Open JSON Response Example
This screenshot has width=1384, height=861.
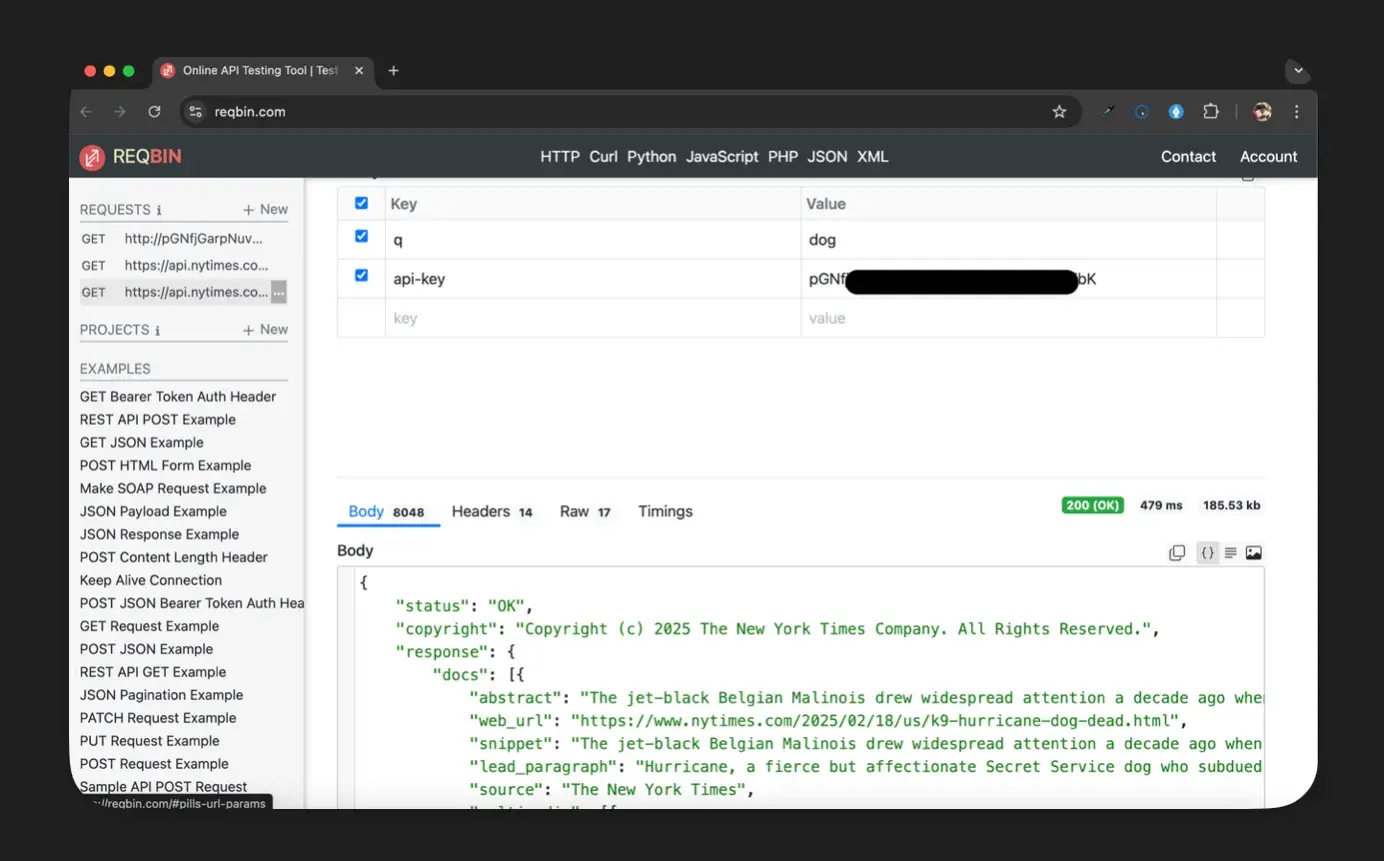coord(160,535)
